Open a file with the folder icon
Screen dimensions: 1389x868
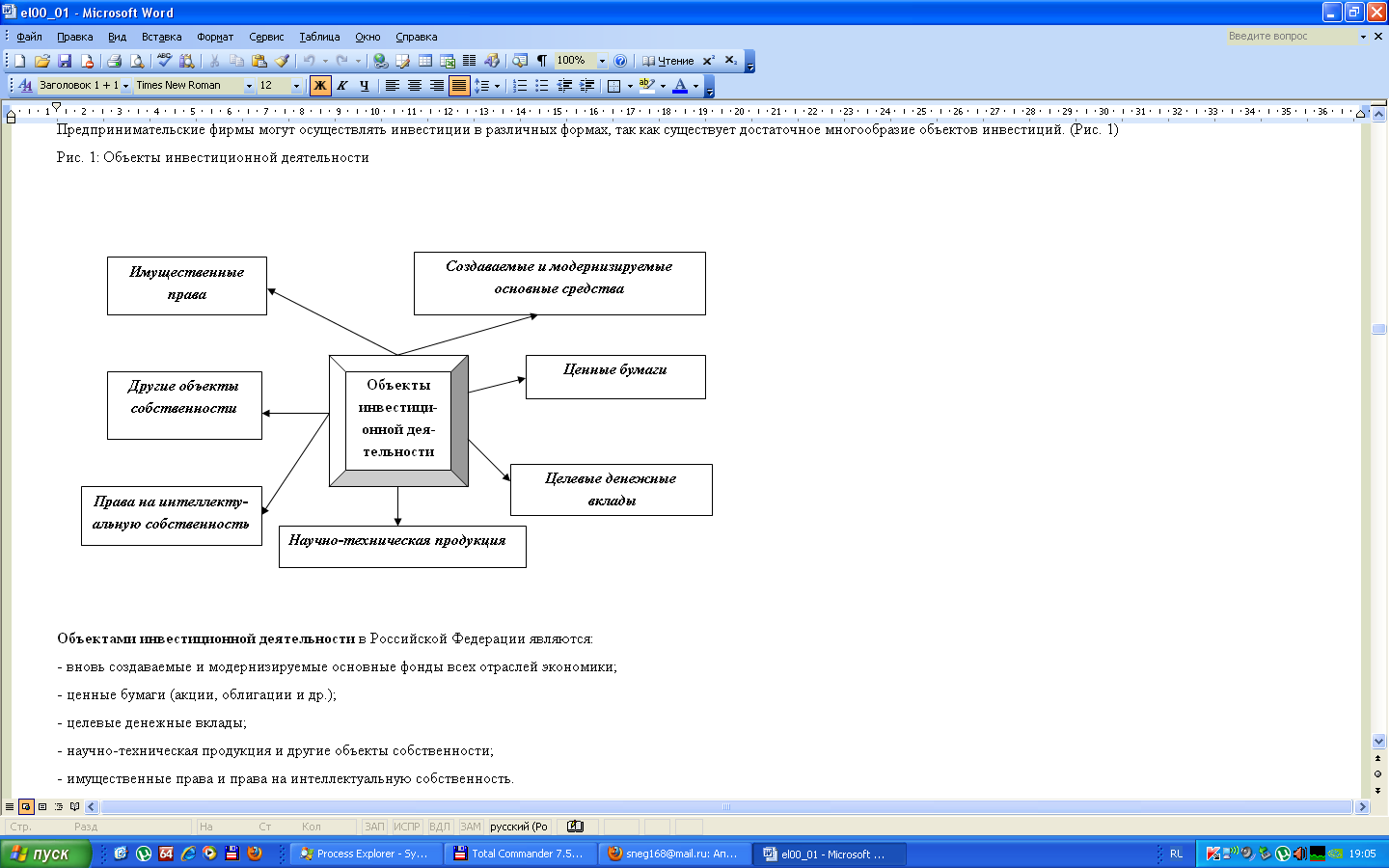point(42,61)
